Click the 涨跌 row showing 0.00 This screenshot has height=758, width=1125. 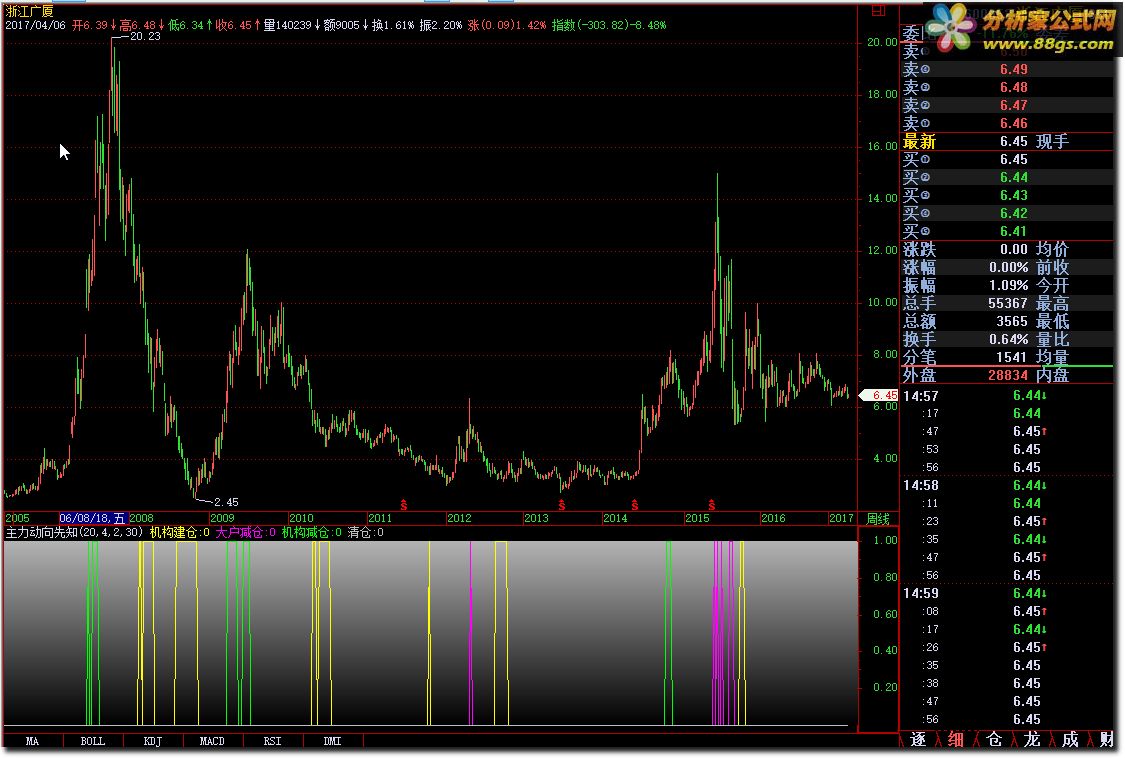(1008, 249)
